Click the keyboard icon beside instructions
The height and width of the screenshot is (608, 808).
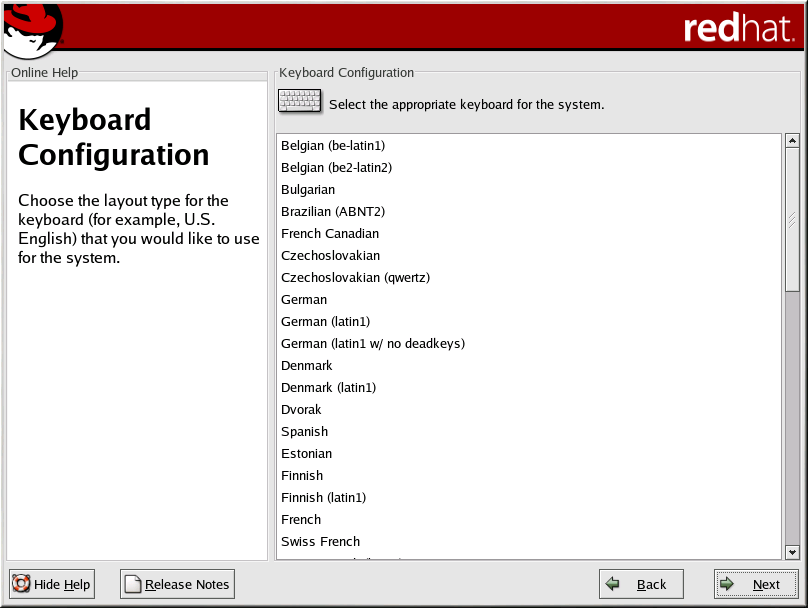299,102
